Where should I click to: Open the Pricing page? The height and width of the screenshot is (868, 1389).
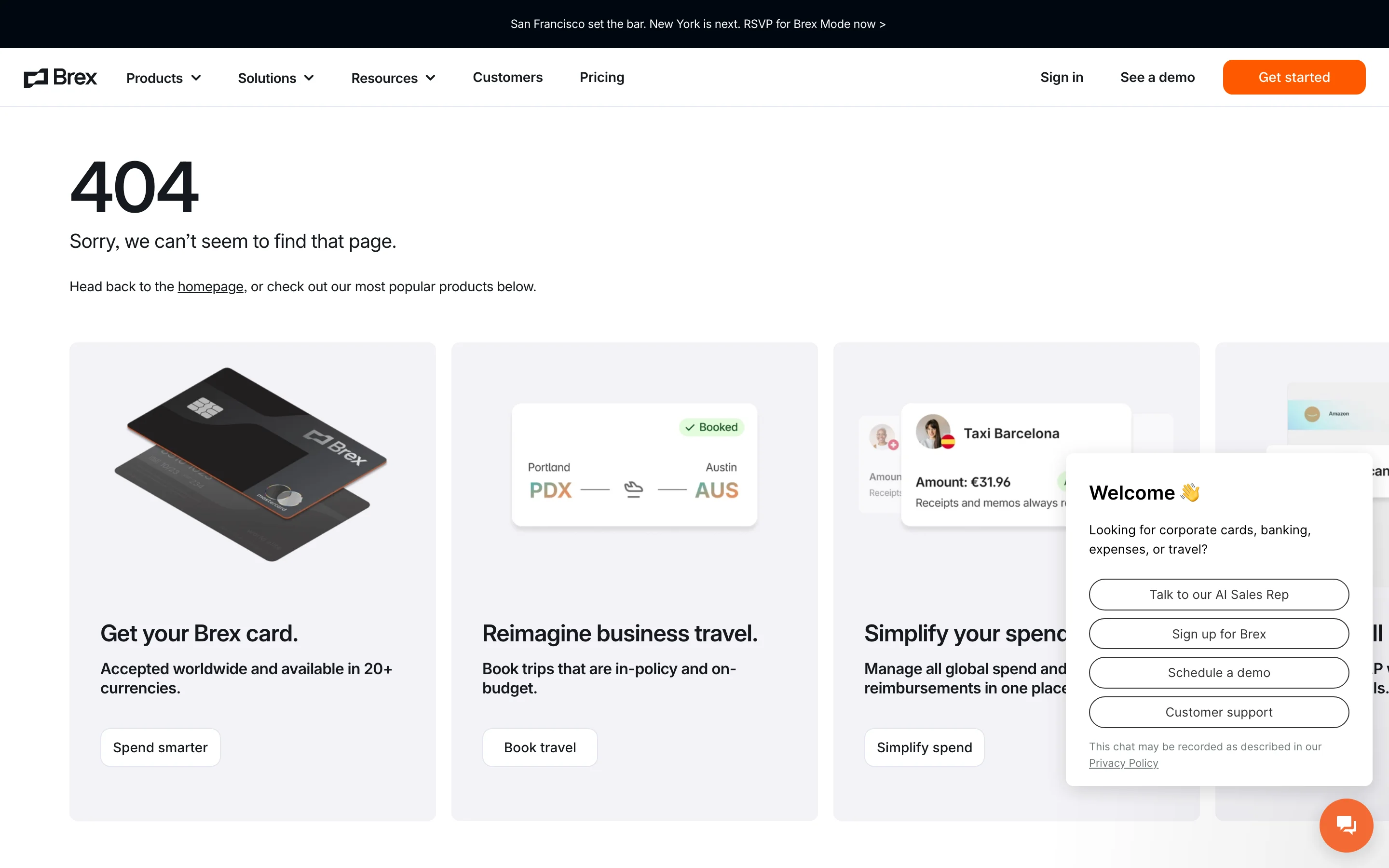(601, 77)
